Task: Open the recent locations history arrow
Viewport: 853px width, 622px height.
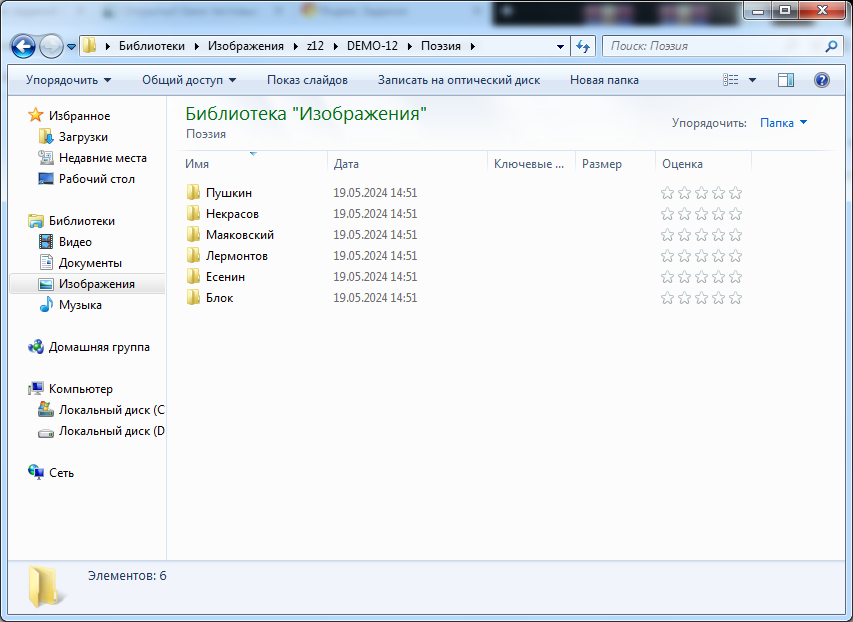Action: (71, 47)
